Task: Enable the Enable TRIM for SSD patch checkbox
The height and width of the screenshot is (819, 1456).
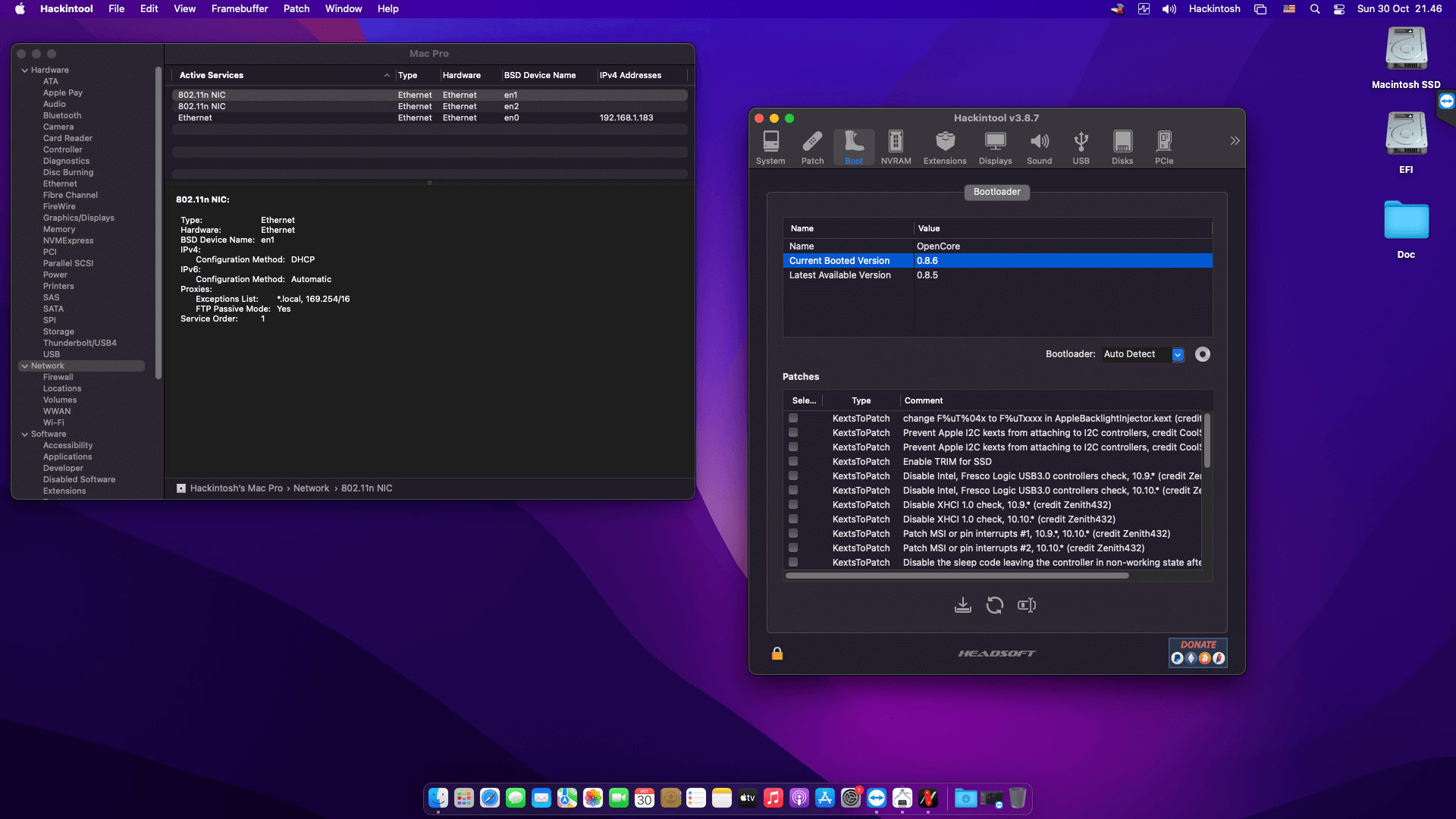Action: click(x=793, y=461)
